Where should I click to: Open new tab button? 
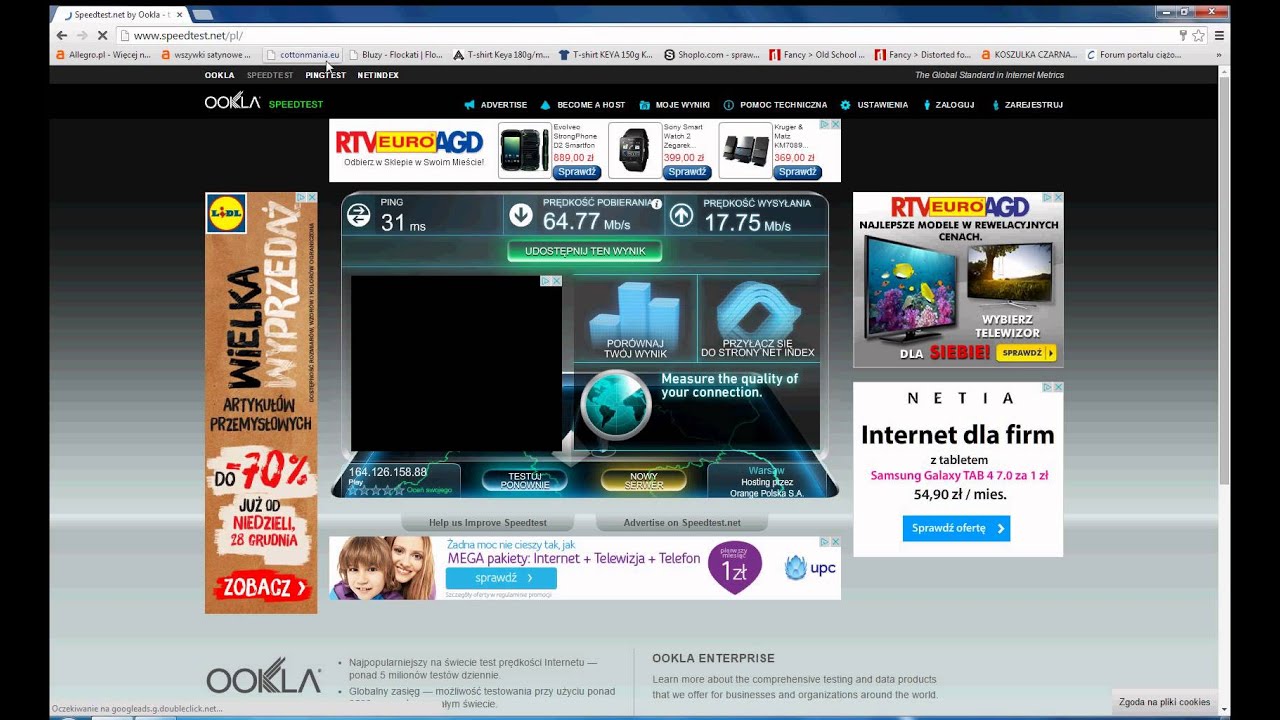click(202, 14)
